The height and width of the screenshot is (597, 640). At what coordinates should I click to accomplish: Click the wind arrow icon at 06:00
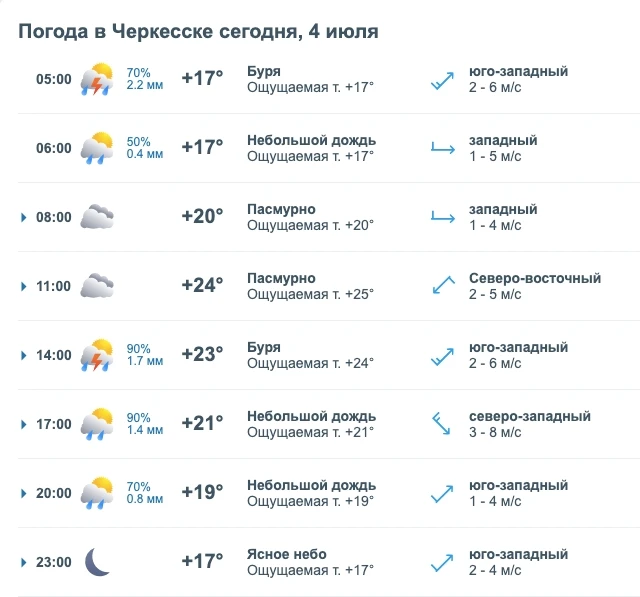pos(443,148)
